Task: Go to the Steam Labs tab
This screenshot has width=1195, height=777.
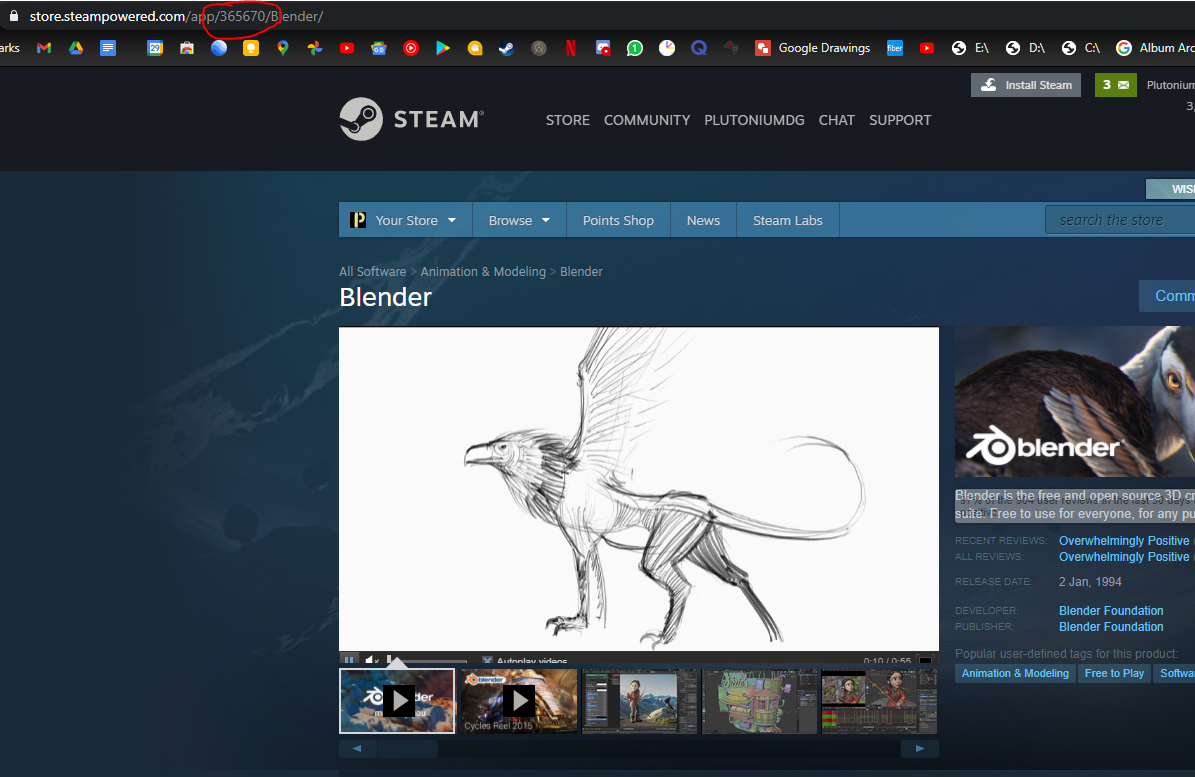Action: click(x=787, y=220)
